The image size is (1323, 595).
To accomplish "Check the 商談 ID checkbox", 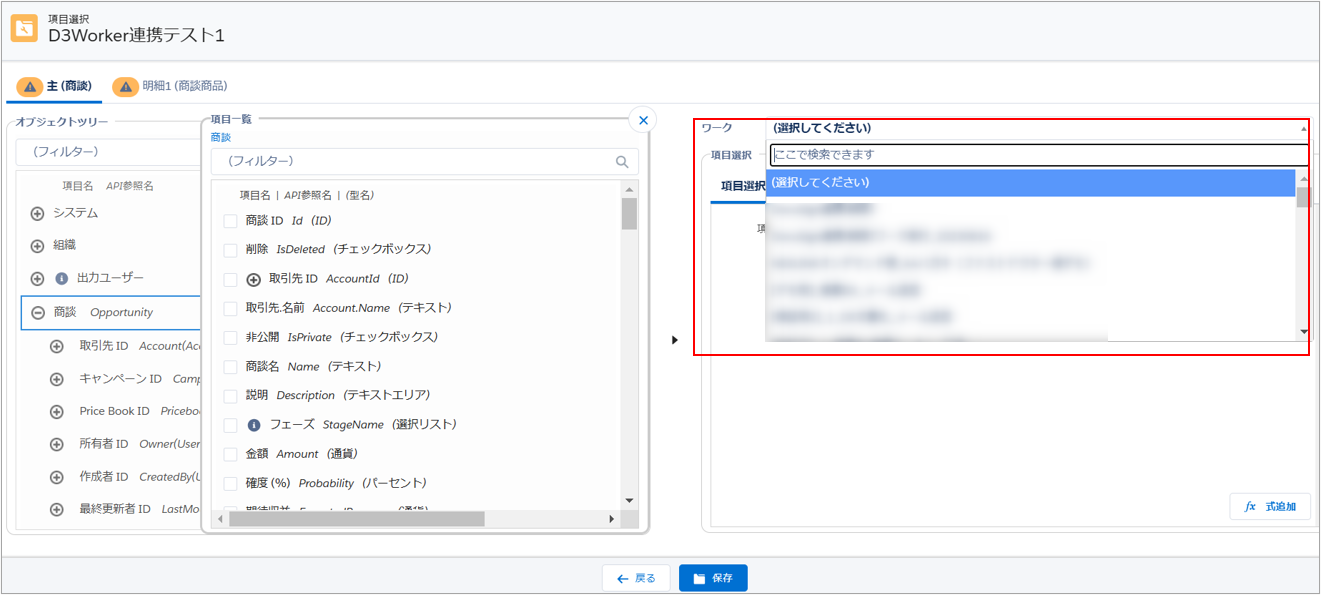I will pyautogui.click(x=231, y=221).
